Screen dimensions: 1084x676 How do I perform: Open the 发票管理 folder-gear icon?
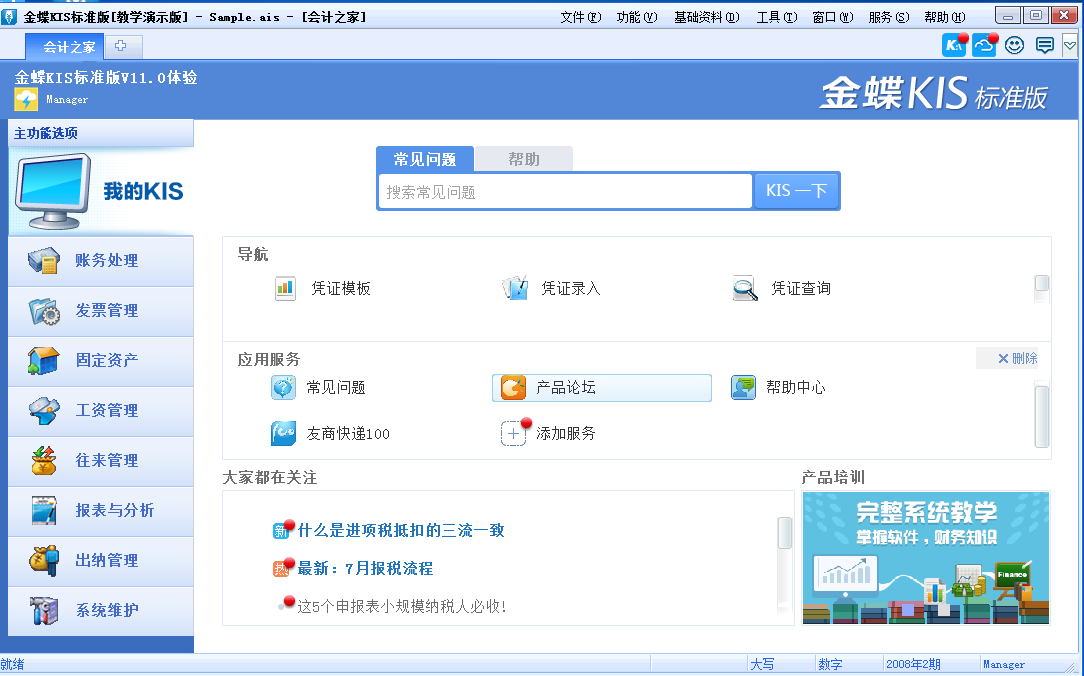coord(44,311)
